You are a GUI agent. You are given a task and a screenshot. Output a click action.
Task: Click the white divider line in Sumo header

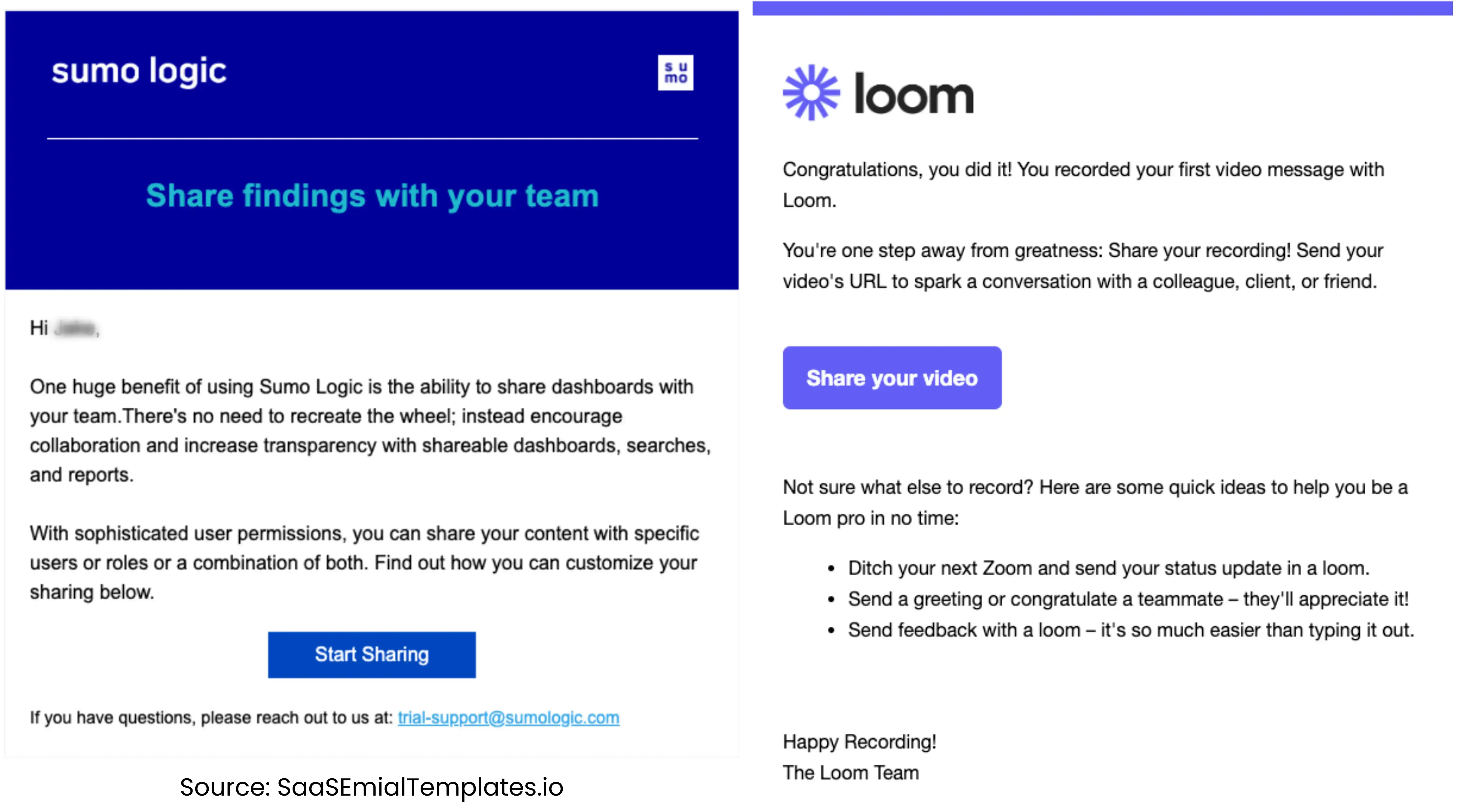click(x=372, y=138)
